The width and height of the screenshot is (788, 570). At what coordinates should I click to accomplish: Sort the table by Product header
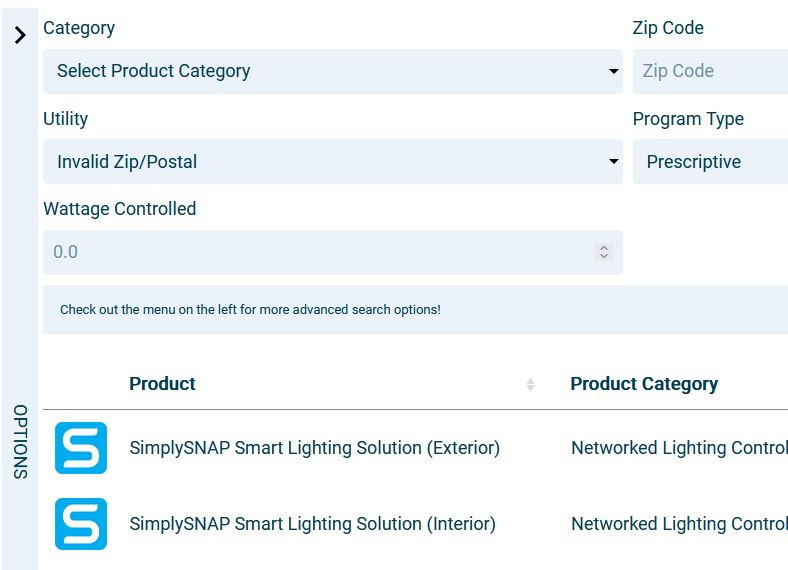(x=162, y=384)
